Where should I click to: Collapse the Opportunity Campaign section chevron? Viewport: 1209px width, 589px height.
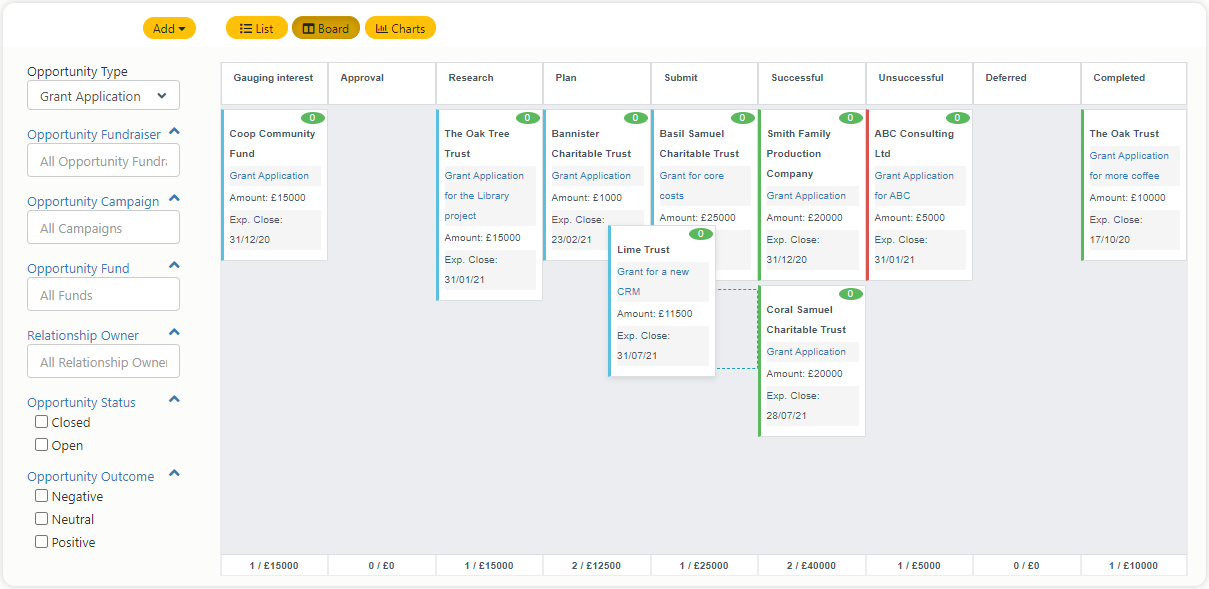(175, 199)
